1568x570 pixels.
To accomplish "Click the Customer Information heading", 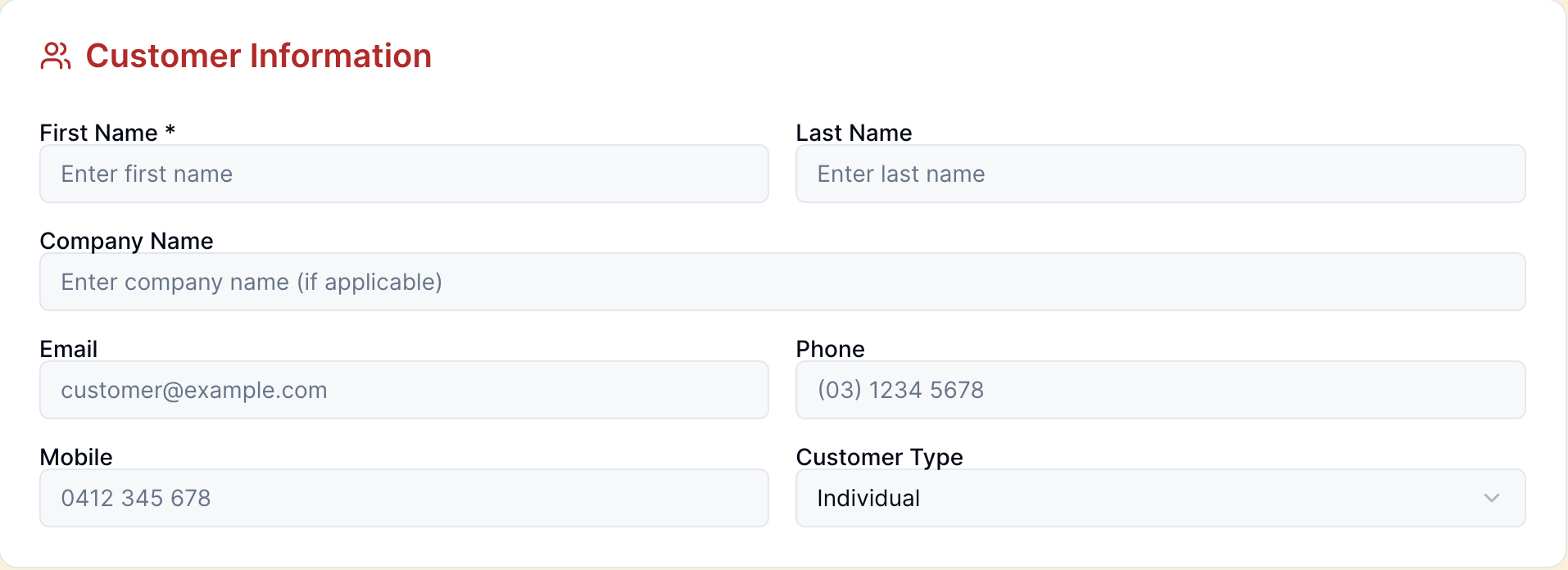I will [258, 57].
